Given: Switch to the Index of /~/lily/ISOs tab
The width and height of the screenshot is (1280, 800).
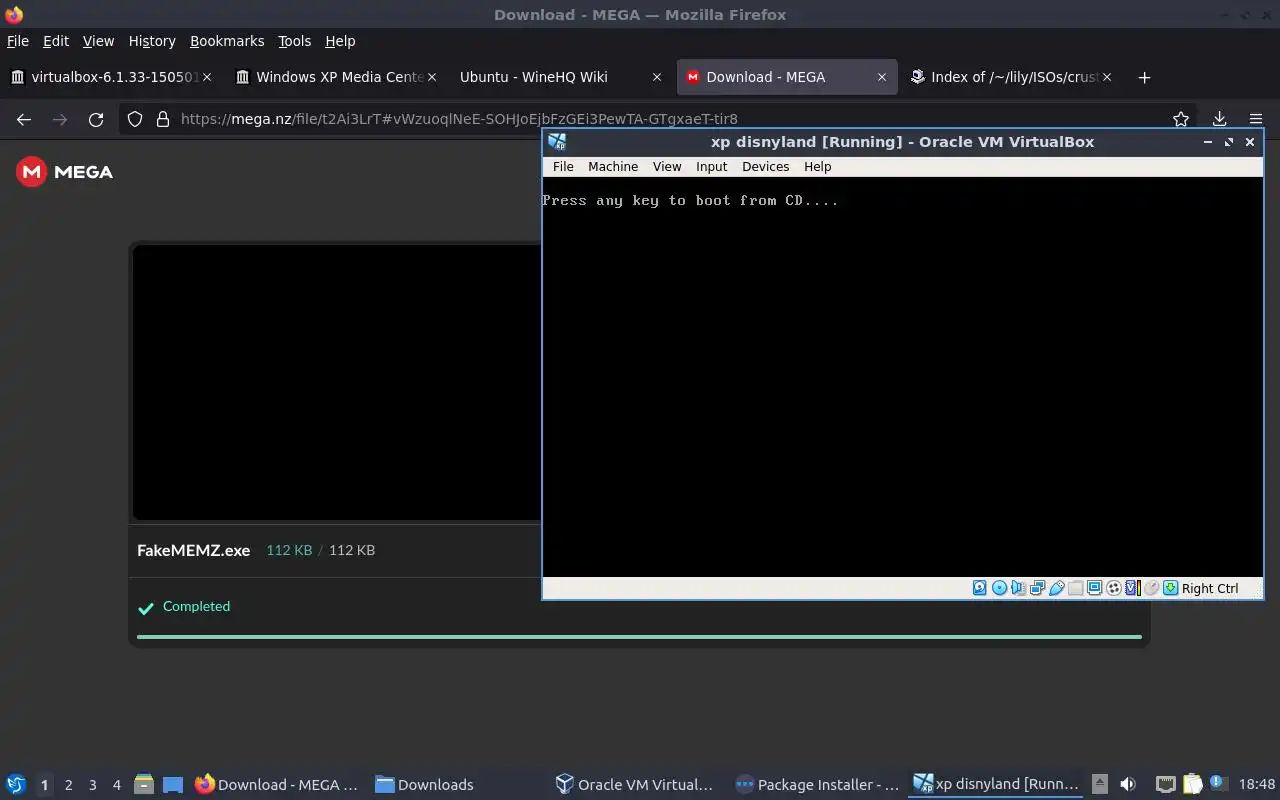Looking at the screenshot, I should tap(1010, 77).
